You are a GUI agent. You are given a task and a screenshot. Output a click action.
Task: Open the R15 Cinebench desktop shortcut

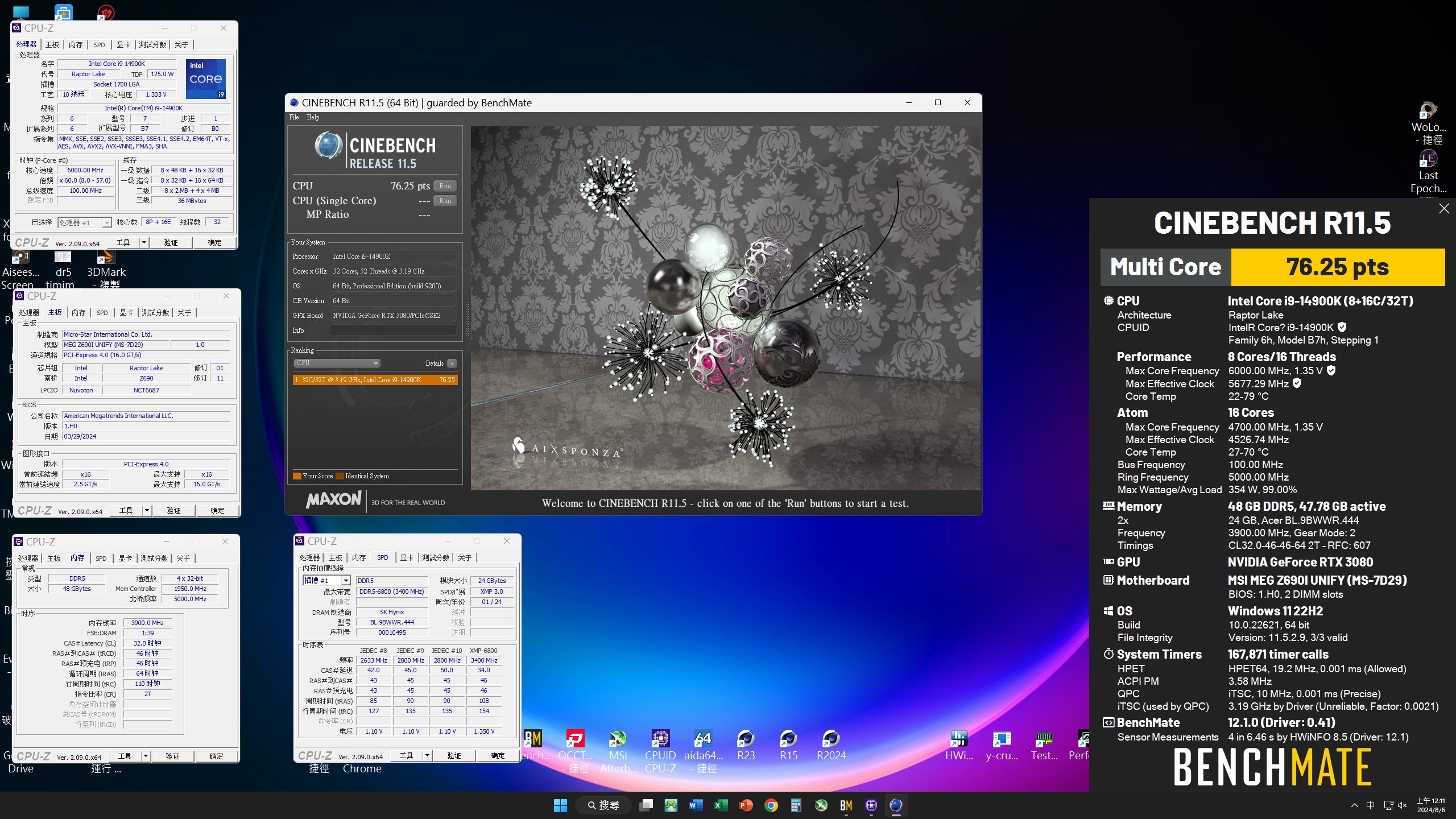point(788,745)
